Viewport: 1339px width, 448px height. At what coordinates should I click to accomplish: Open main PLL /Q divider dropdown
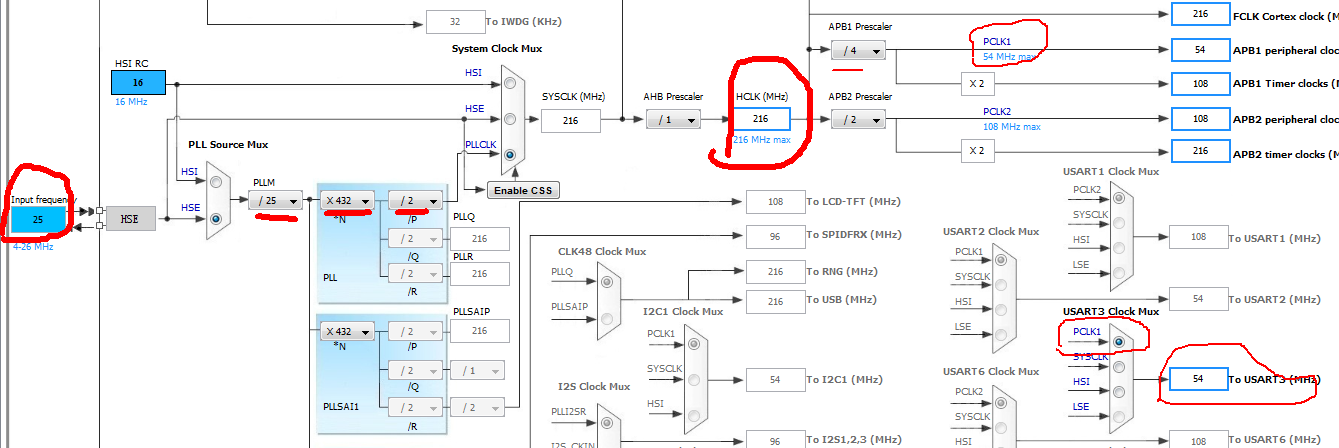point(415,238)
